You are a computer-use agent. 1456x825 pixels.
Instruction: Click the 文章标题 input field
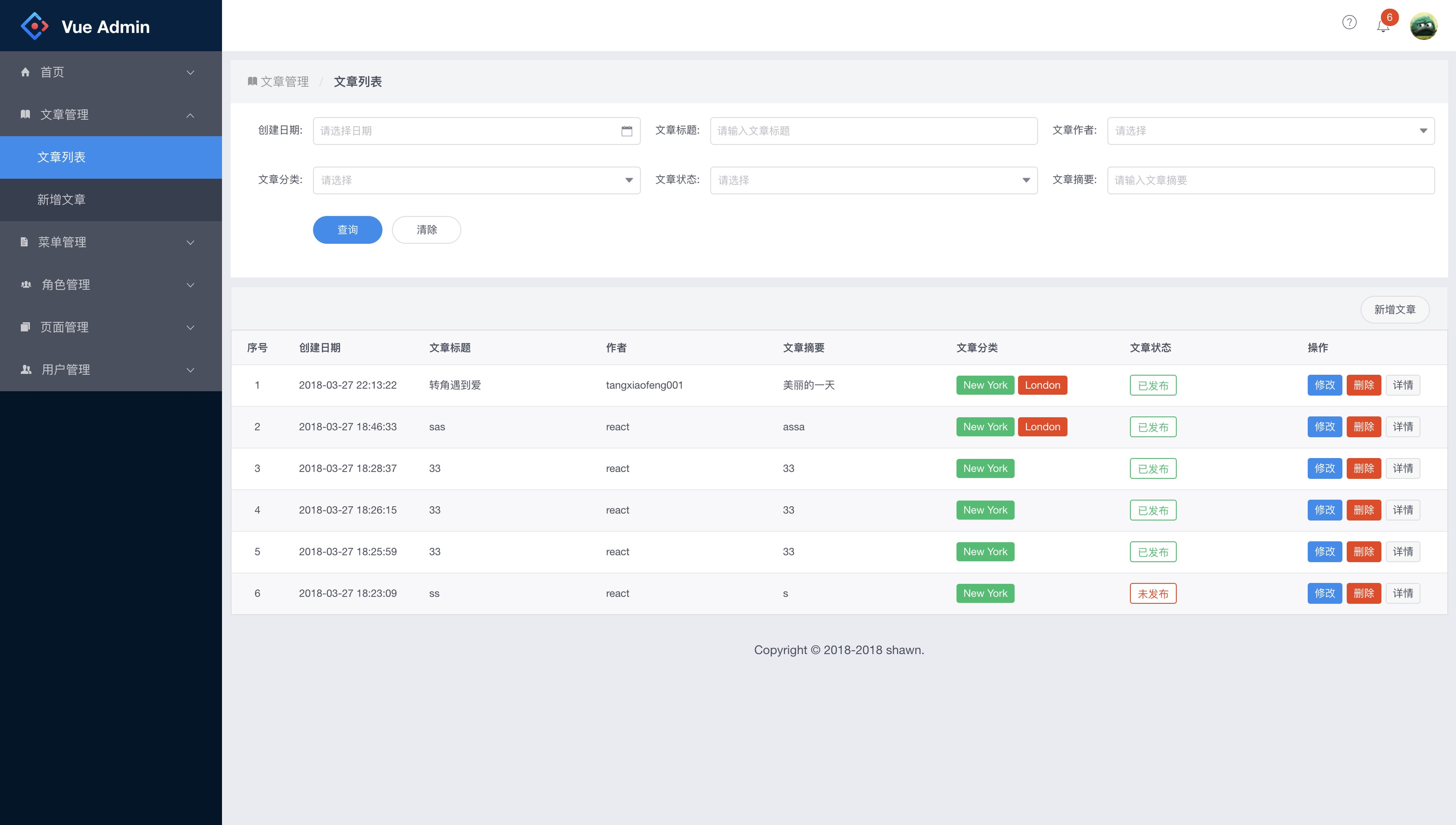coord(873,131)
